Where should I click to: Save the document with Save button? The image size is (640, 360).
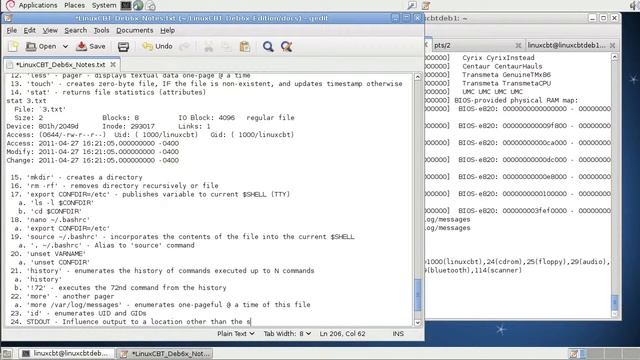[x=91, y=47]
